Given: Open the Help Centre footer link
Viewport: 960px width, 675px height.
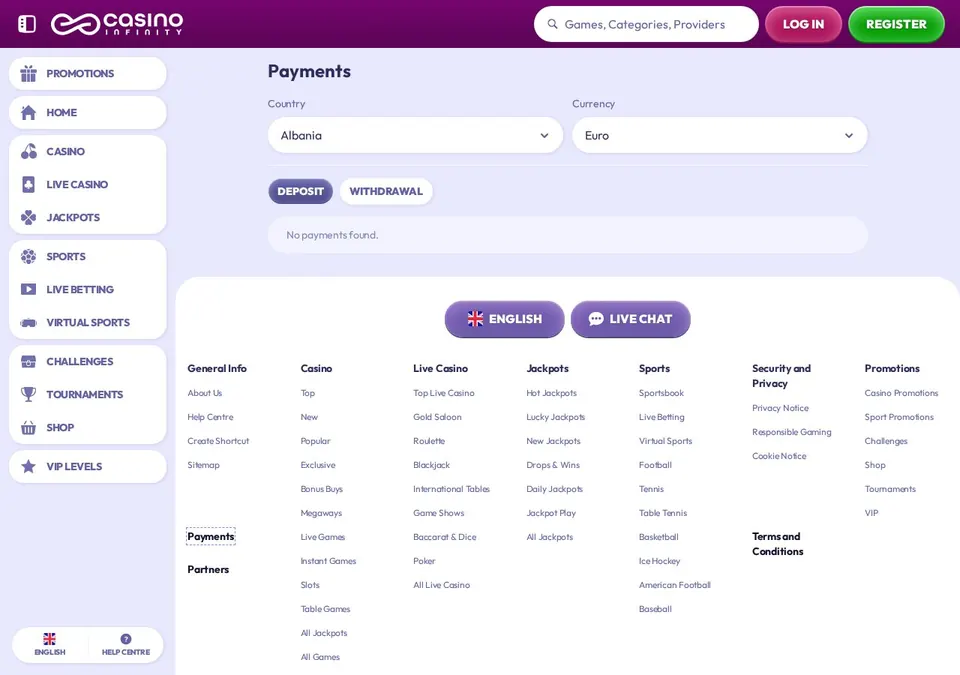Looking at the screenshot, I should point(210,417).
